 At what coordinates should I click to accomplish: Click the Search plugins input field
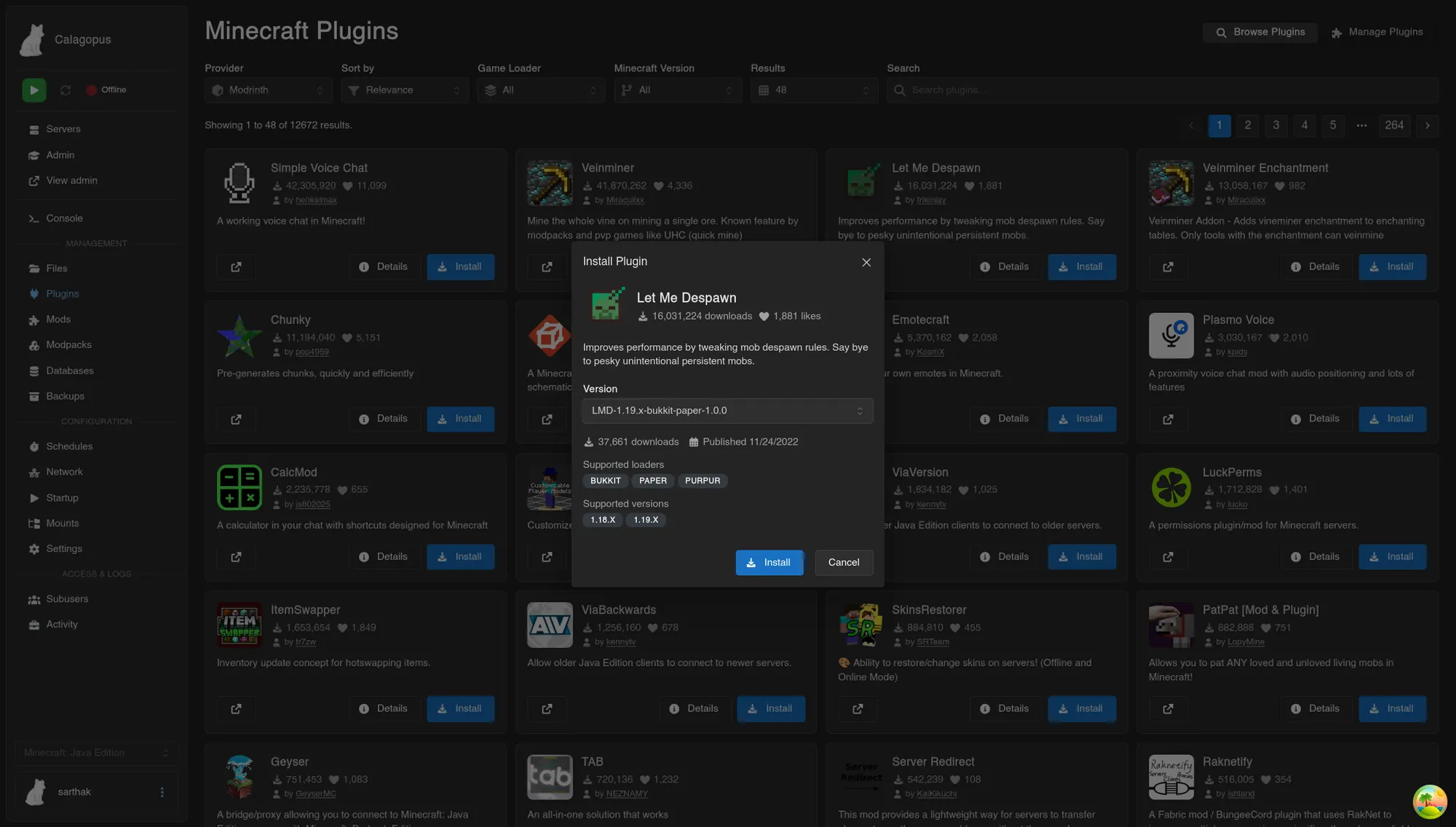coord(1163,90)
